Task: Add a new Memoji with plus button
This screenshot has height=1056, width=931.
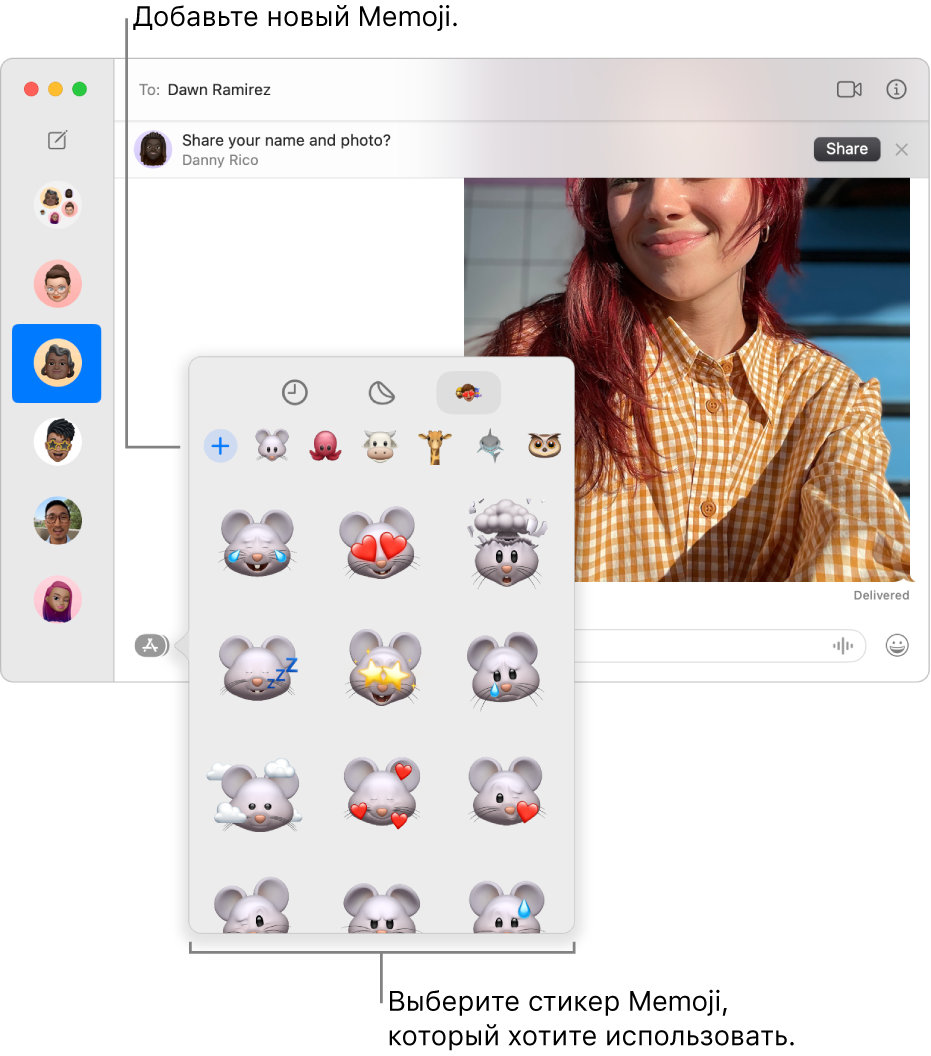Action: pos(220,446)
